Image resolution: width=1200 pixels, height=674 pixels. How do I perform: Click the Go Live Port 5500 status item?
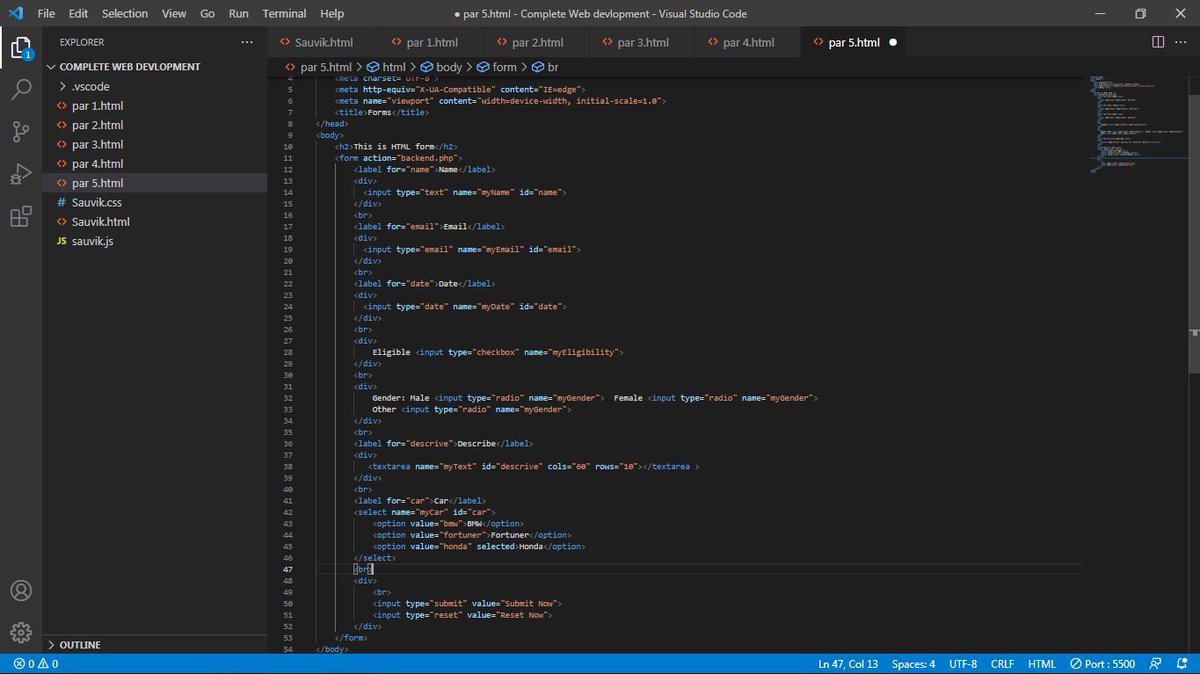pos(1102,664)
